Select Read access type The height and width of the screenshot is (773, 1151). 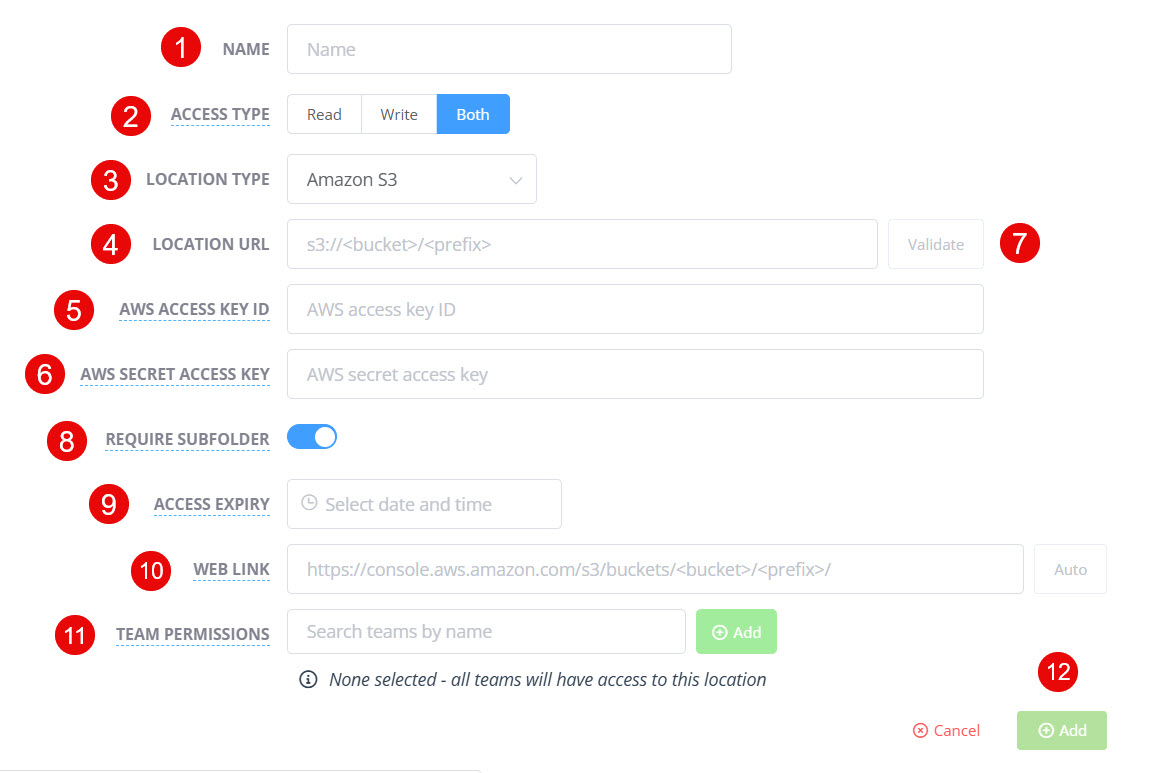click(324, 114)
